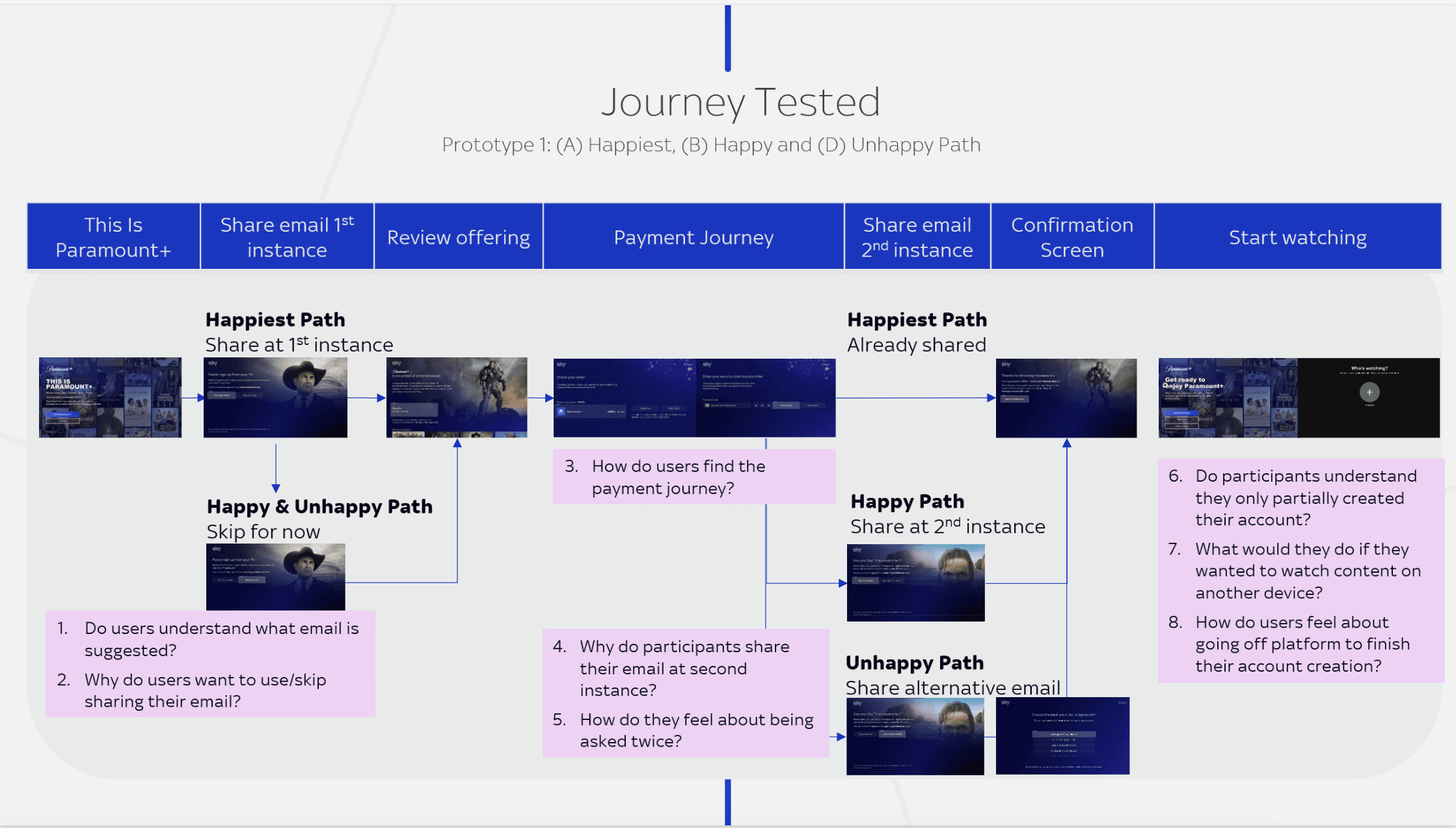Viewport: 1456px width, 828px height.
Task: Click the 'Confirmation Screen' stage header
Action: 1072,237
